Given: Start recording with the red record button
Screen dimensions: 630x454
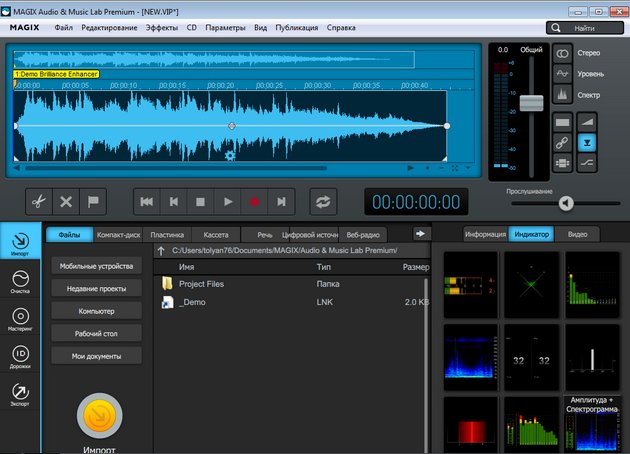Looking at the screenshot, I should point(255,201).
